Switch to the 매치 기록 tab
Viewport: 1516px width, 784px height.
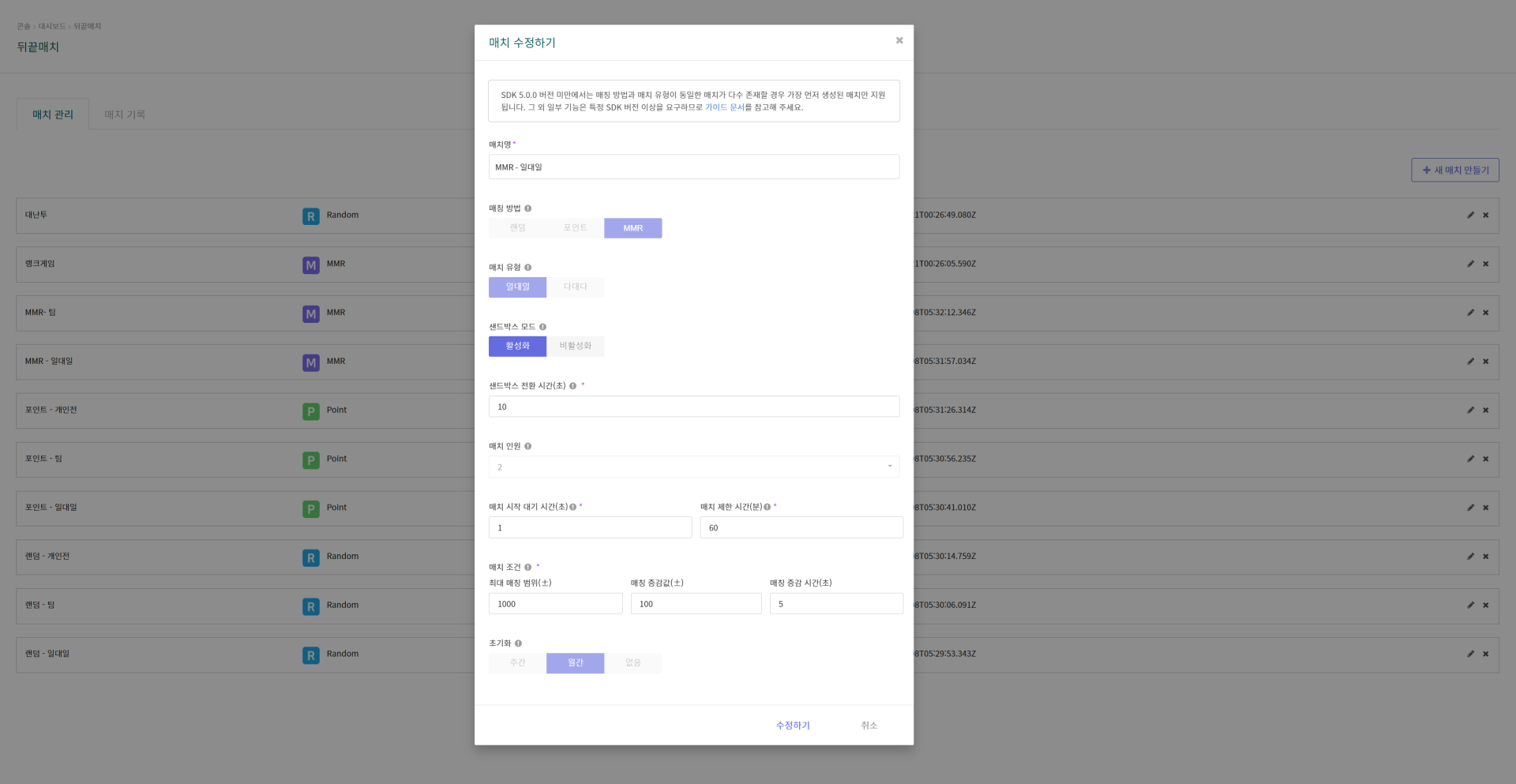(125, 114)
